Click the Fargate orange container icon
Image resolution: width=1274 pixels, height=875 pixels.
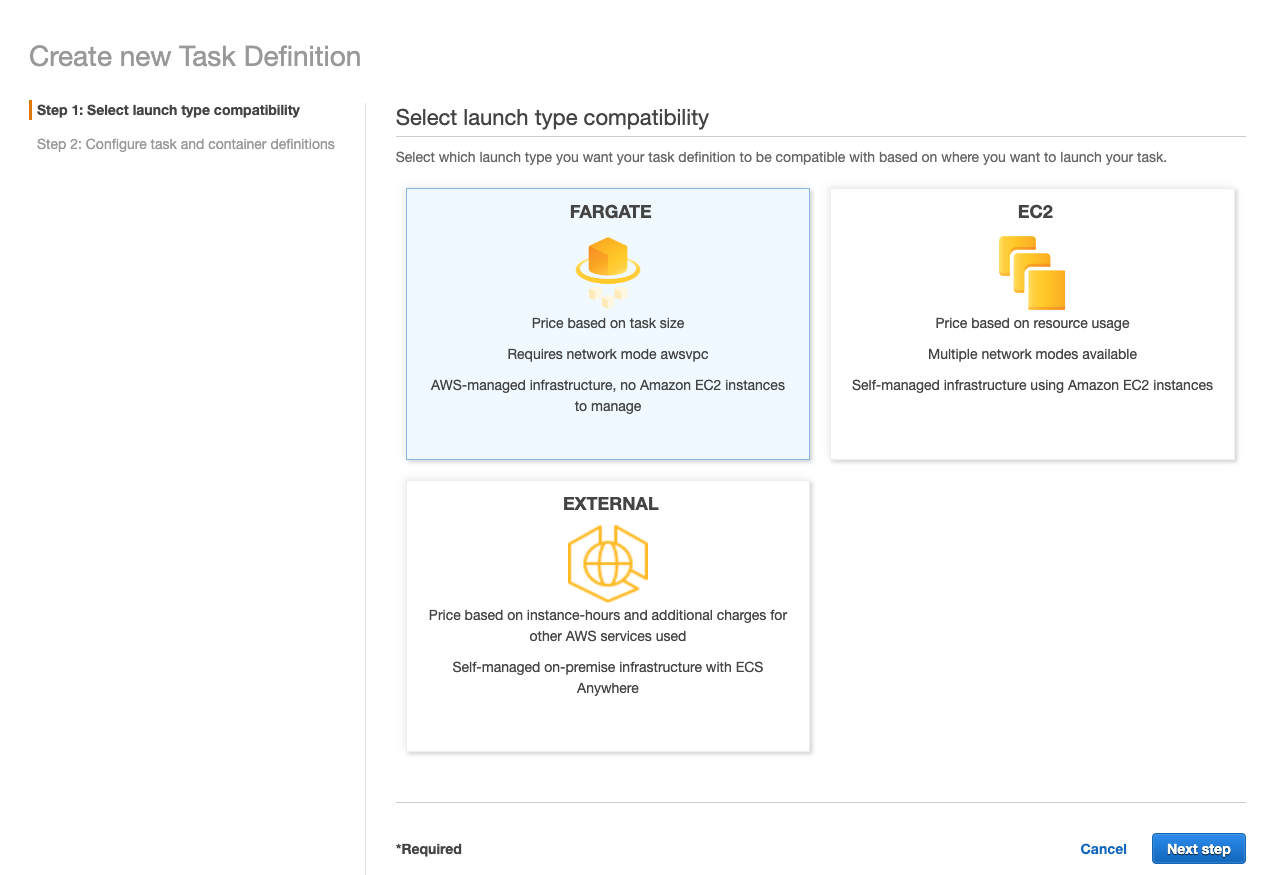pyautogui.click(x=608, y=263)
